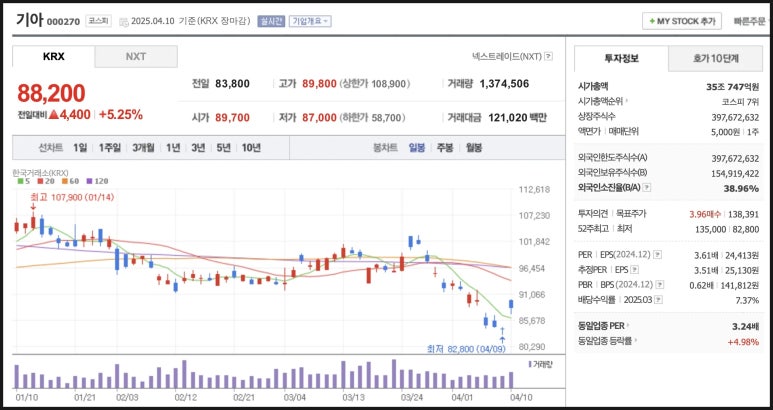Click purple 120-day moving average legend
The height and width of the screenshot is (410, 773).
point(97,181)
